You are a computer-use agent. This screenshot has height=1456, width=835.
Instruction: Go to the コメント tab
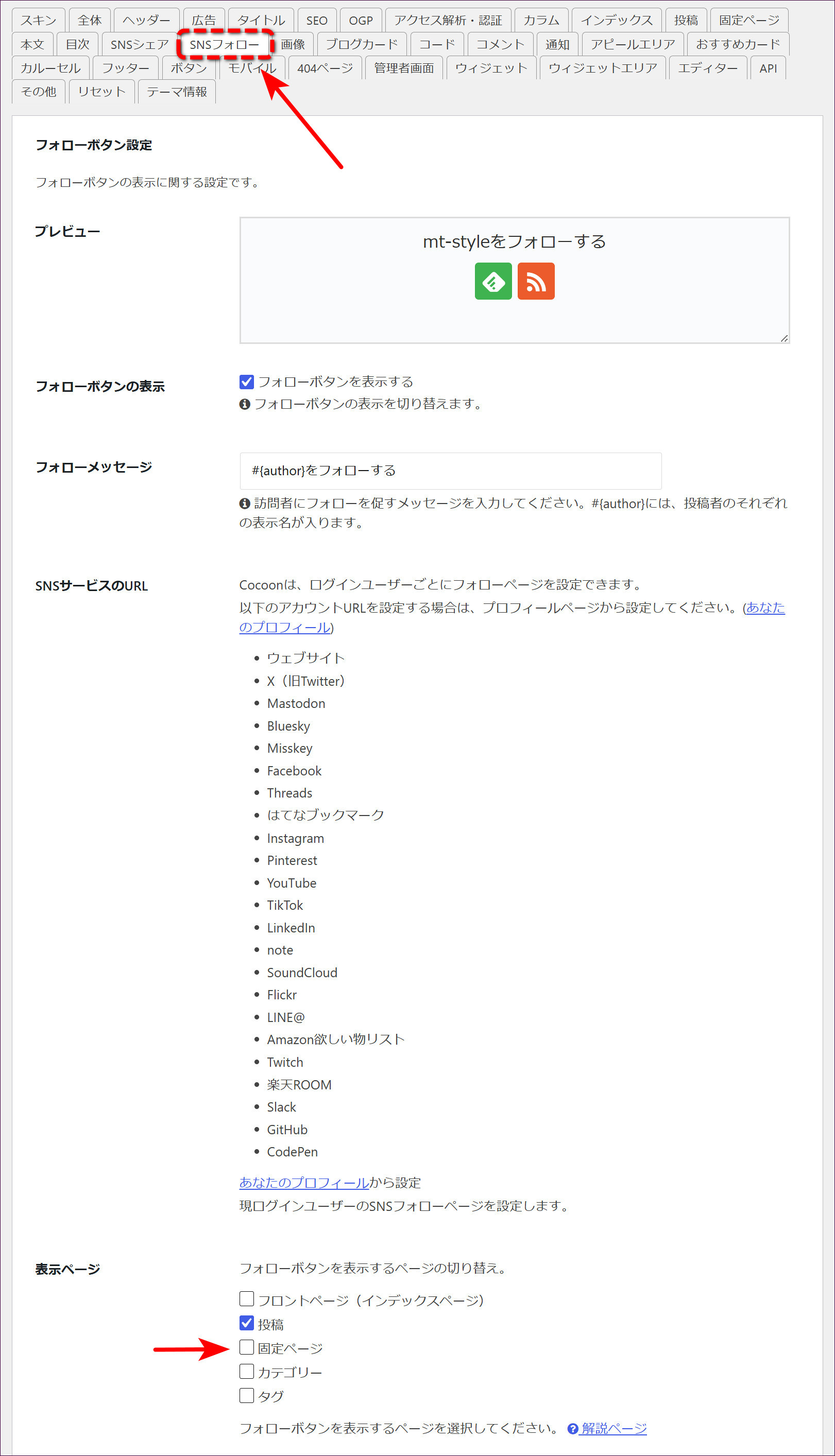click(501, 44)
